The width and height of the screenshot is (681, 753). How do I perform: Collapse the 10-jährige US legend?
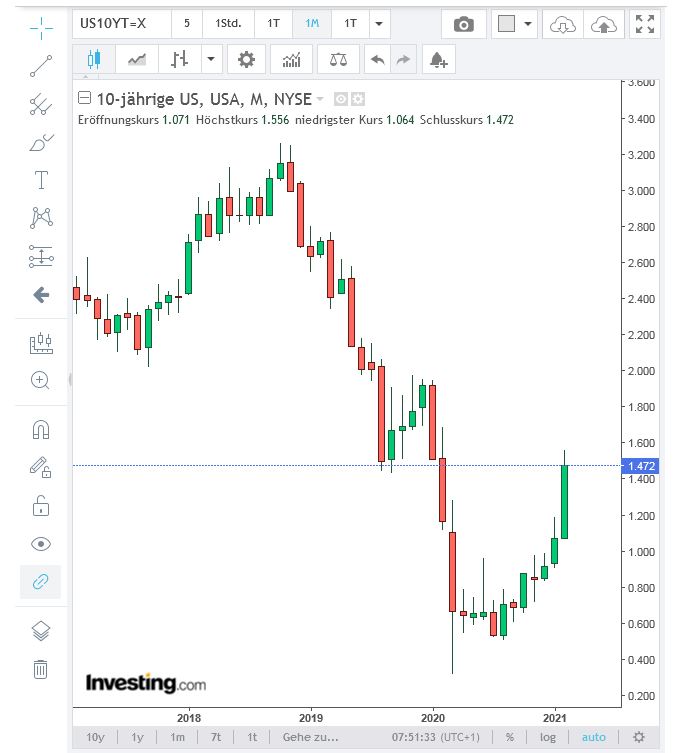tap(84, 98)
